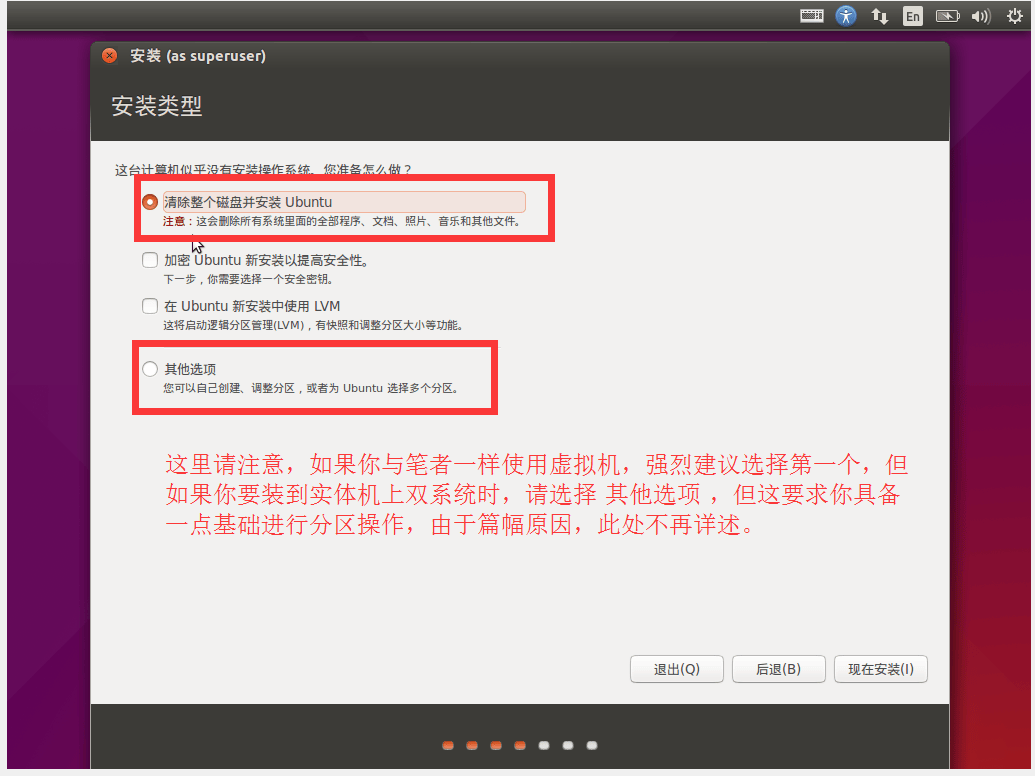Click the first white progress dot
This screenshot has height=776, width=1035.
coord(544,745)
